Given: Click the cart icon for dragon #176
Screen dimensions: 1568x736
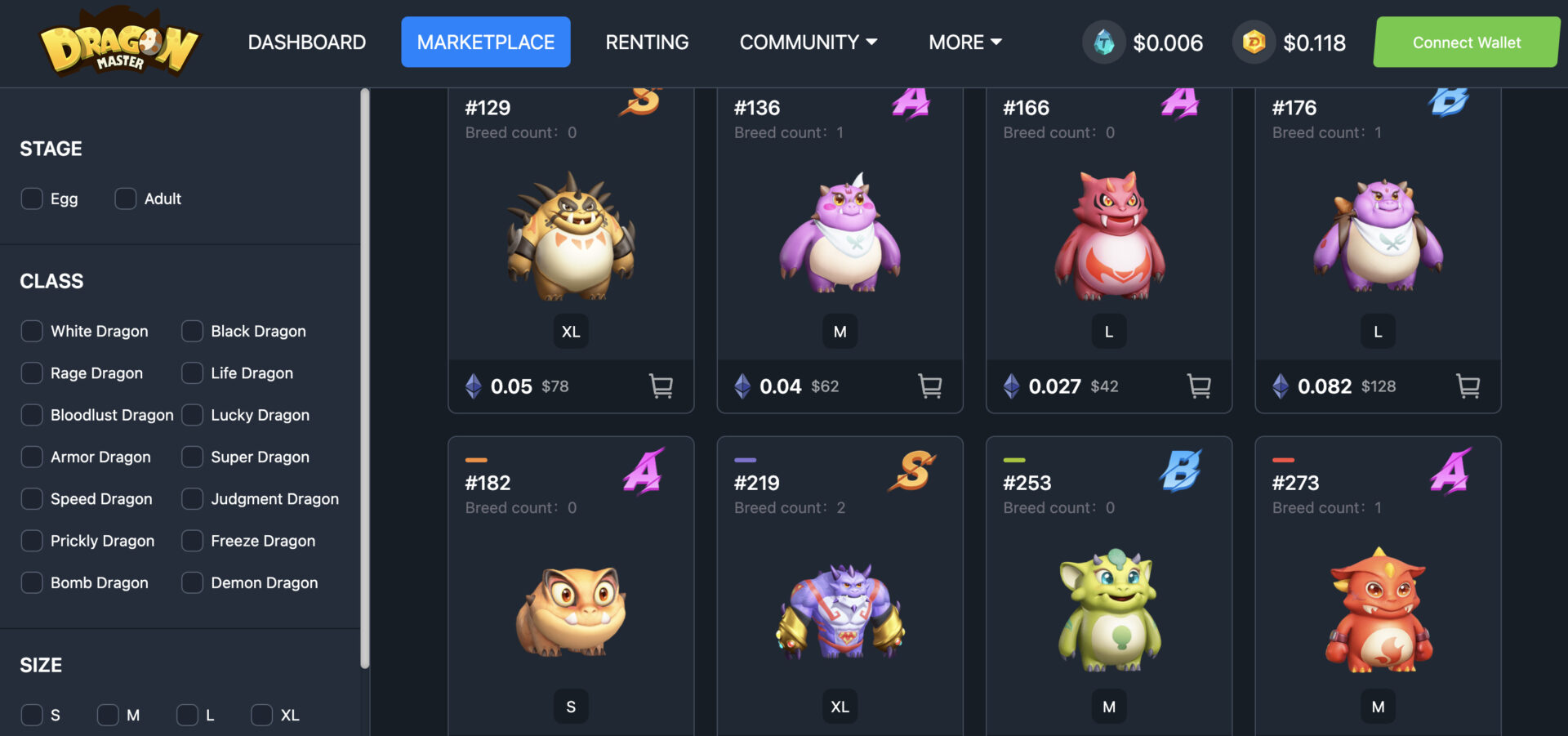Looking at the screenshot, I should click(1468, 386).
